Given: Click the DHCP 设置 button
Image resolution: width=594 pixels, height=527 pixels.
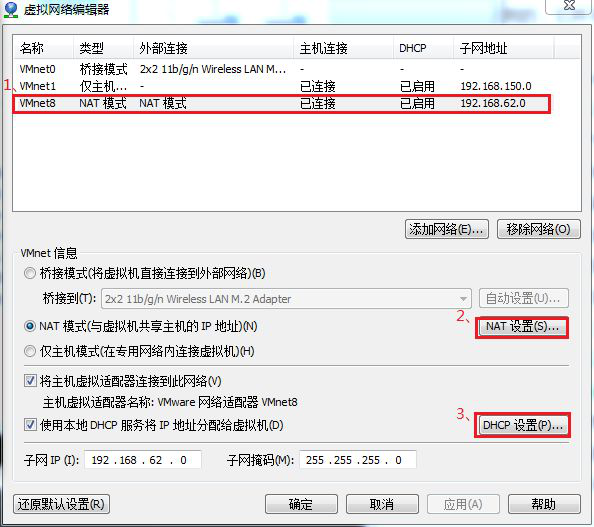Looking at the screenshot, I should (x=522, y=425).
